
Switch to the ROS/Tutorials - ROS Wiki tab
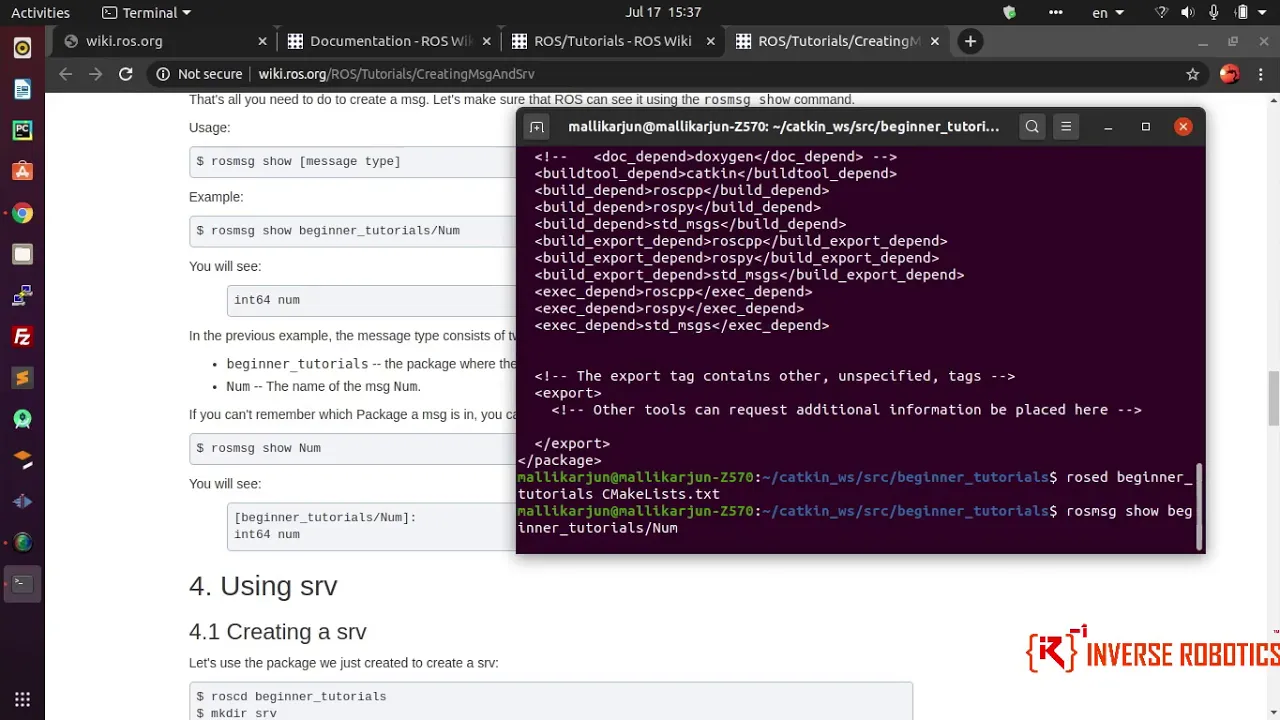coord(614,41)
